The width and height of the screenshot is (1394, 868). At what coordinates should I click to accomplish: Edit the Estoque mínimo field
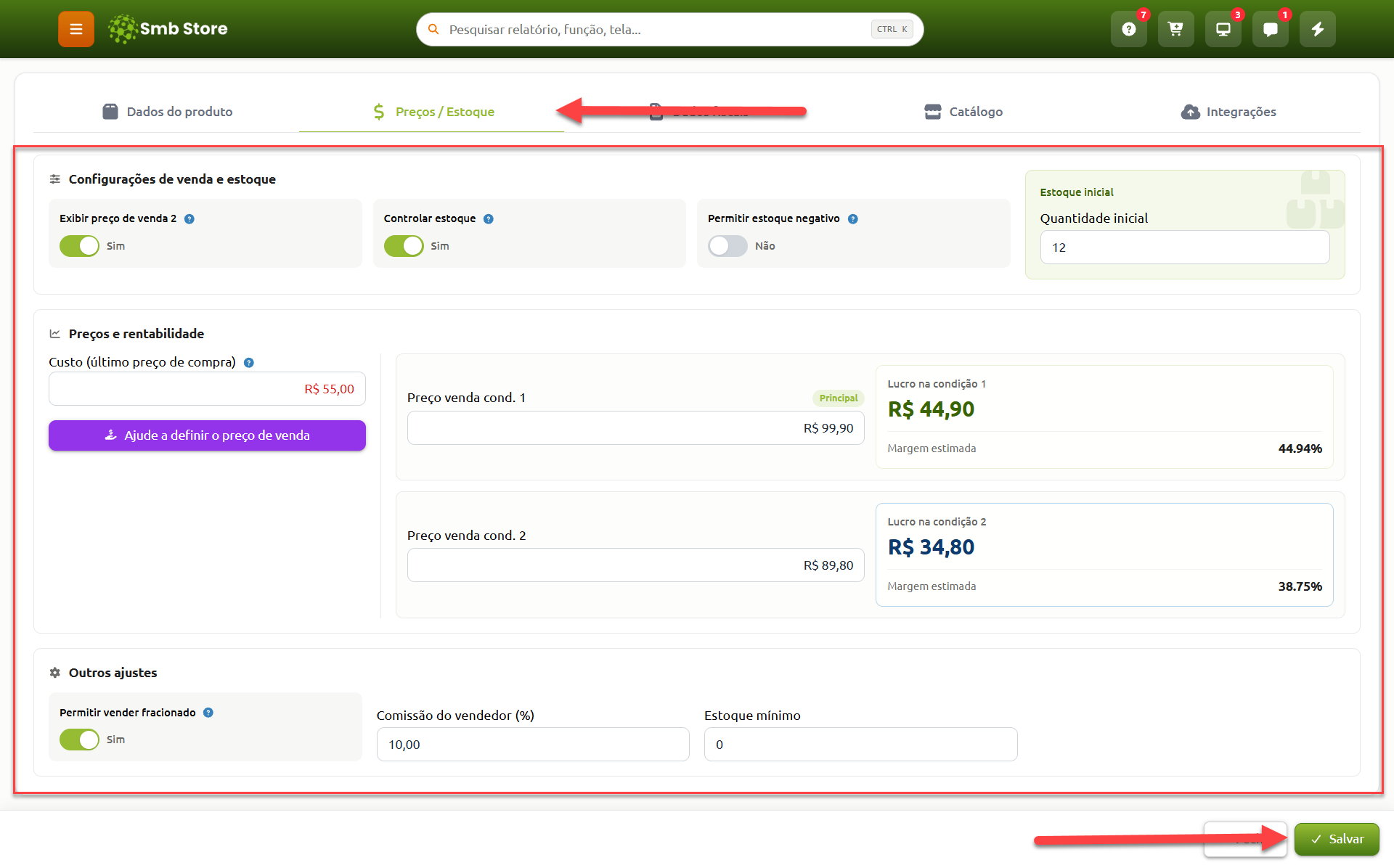pyautogui.click(x=860, y=745)
